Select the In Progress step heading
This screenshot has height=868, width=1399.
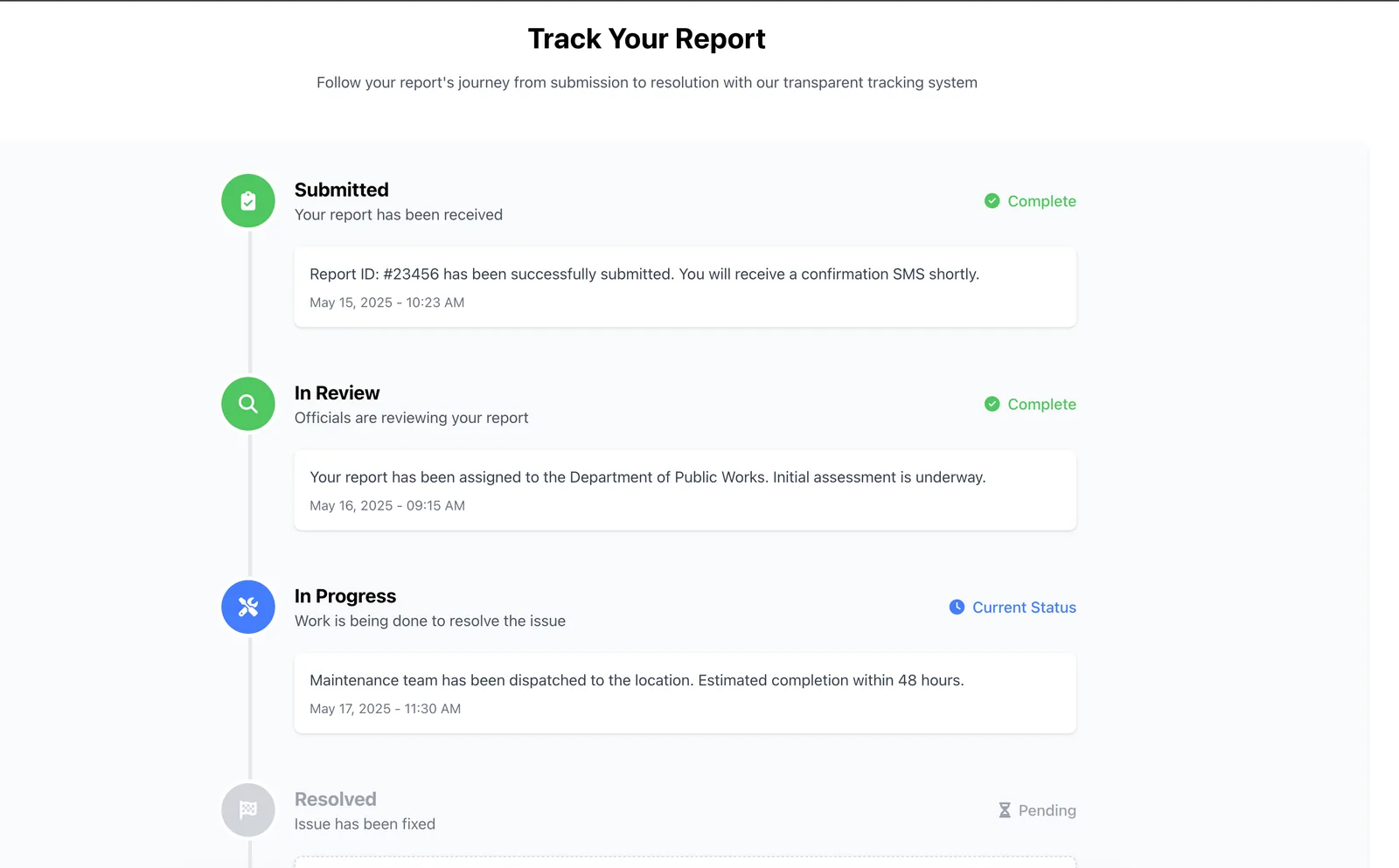tap(345, 596)
